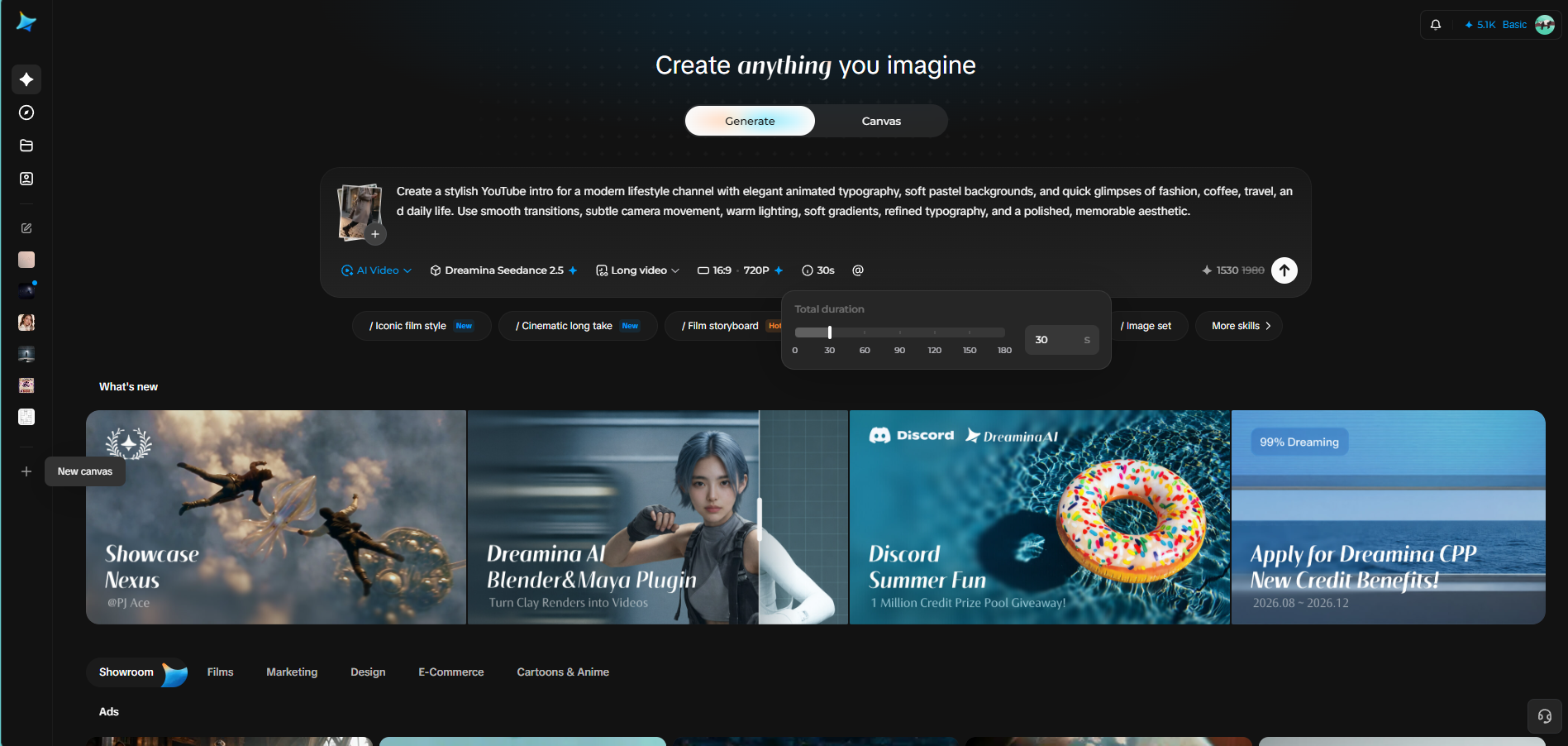The height and width of the screenshot is (746, 1568).
Task: Click the pencil edit icon in sidebar
Action: 26,228
